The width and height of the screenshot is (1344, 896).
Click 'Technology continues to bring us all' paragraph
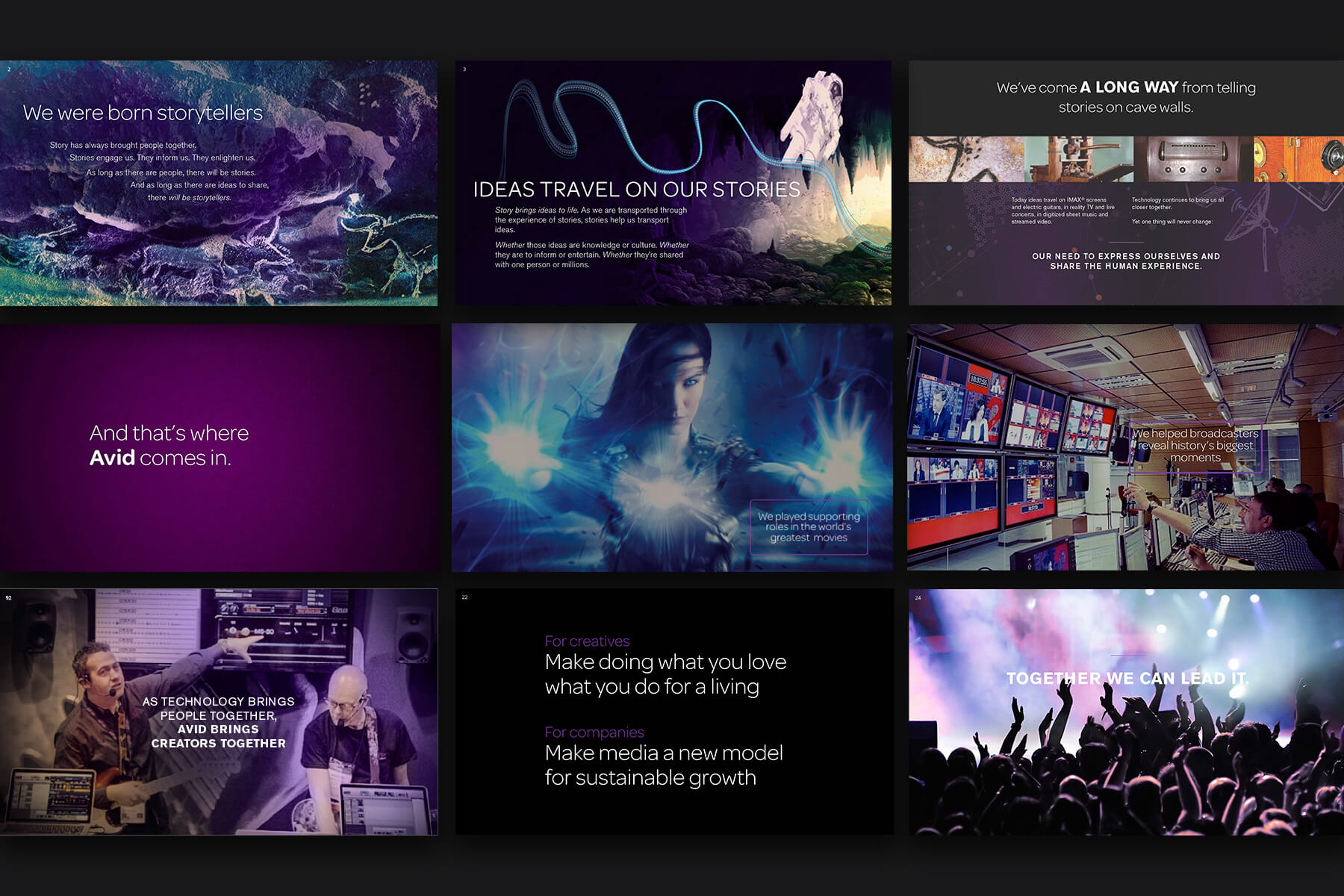pos(1177,204)
